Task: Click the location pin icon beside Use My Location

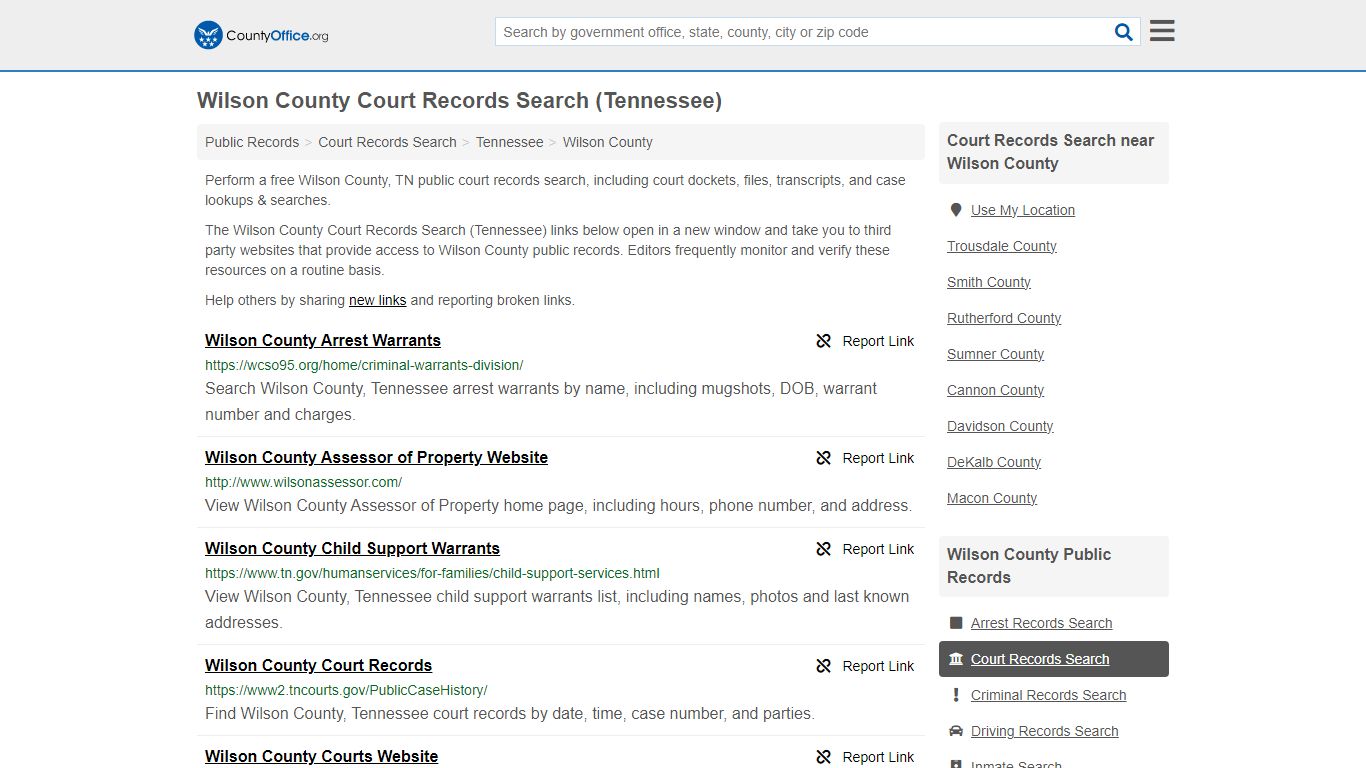Action: coord(956,210)
